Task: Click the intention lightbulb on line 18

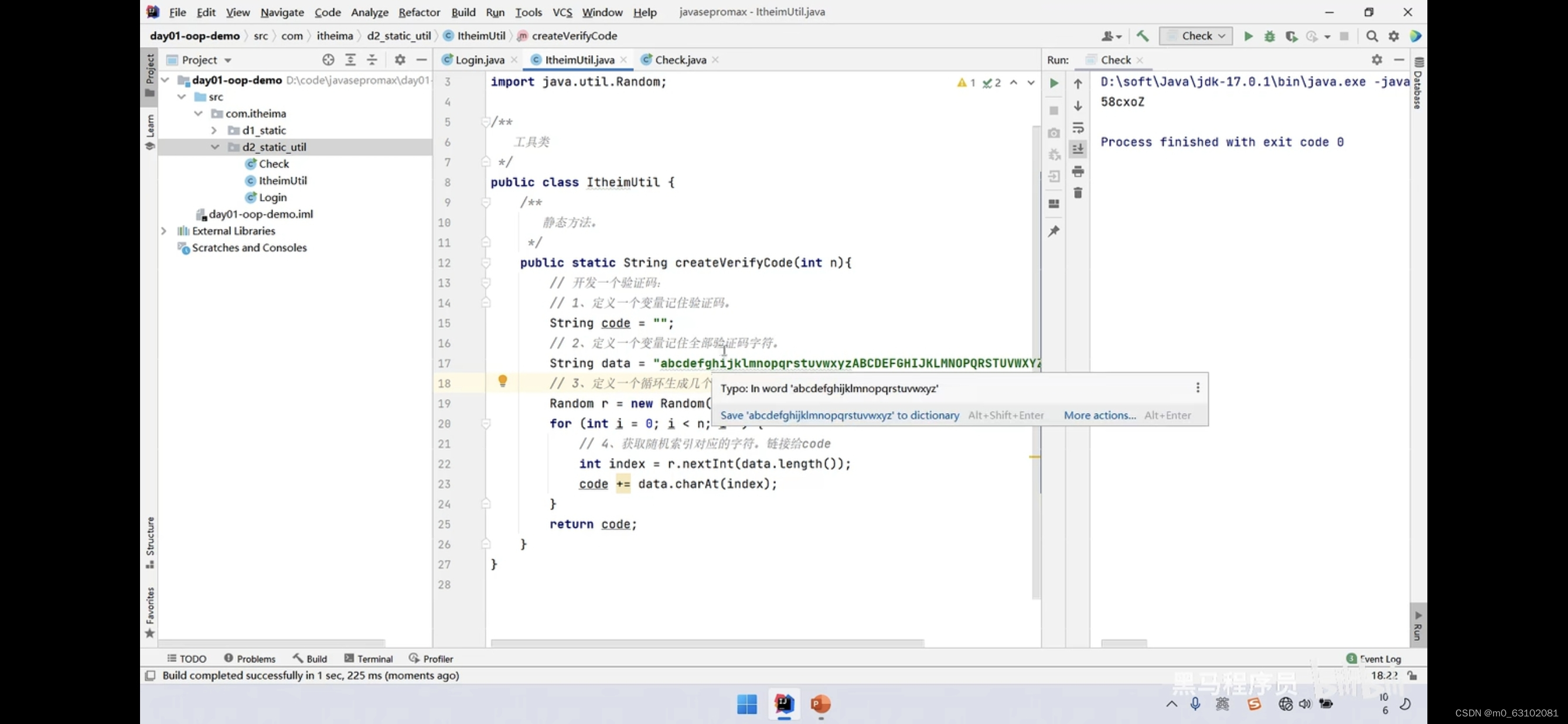Action: (x=502, y=381)
